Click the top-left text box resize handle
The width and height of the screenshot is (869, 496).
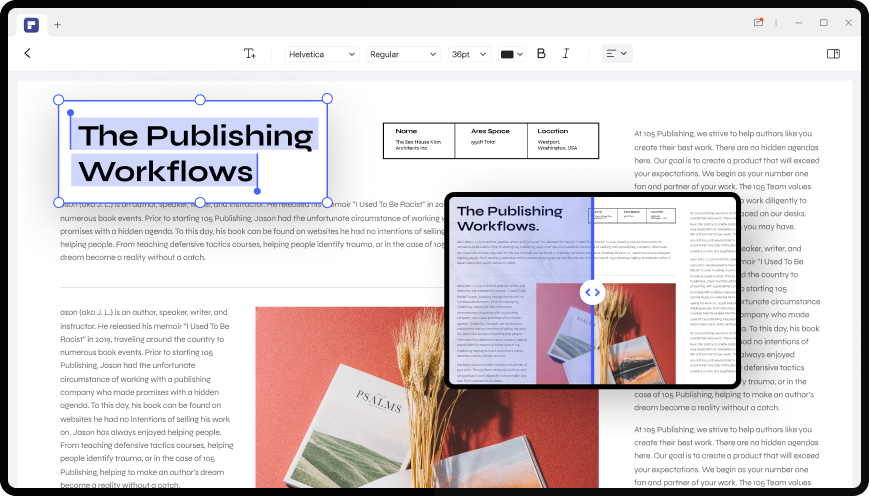[x=58, y=100]
